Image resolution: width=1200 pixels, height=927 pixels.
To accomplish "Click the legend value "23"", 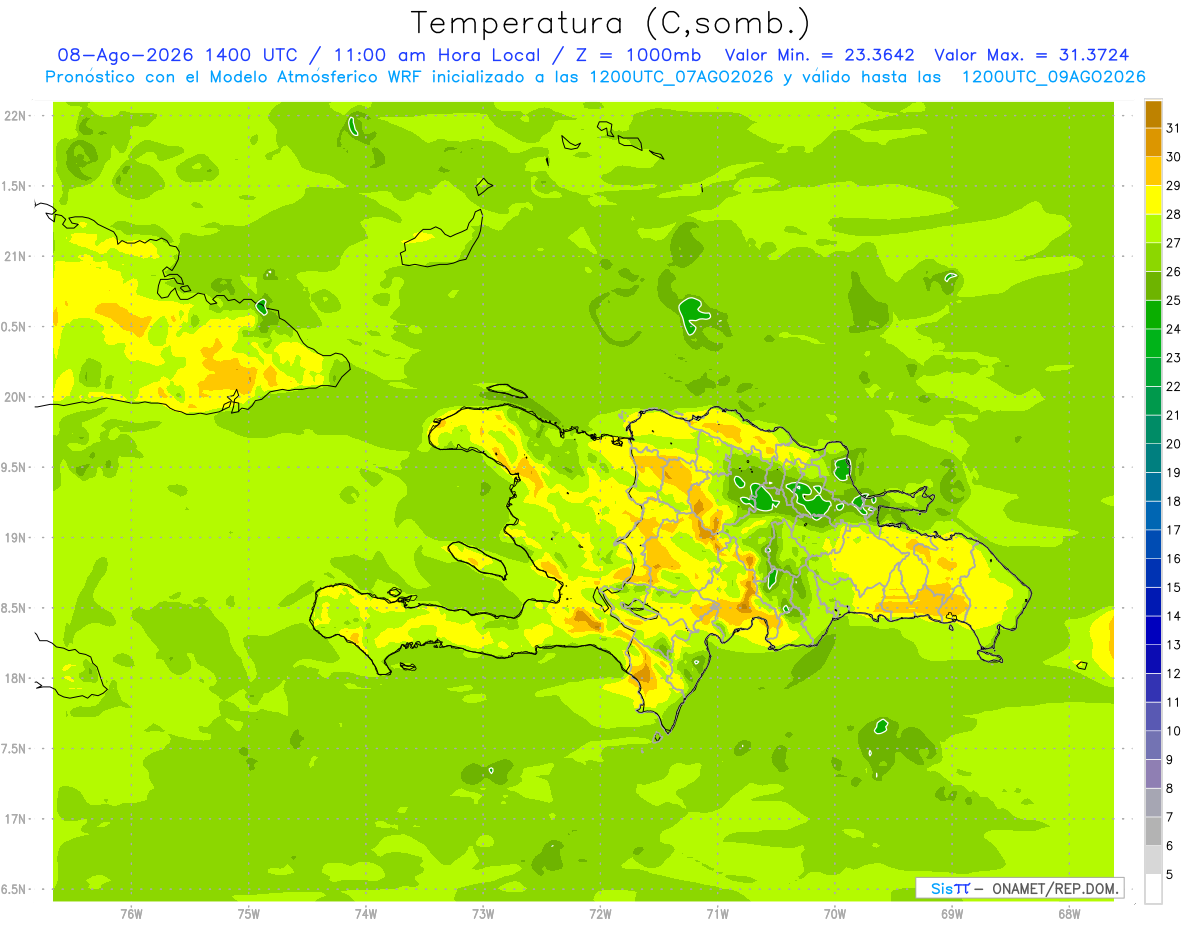I will [1174, 358].
